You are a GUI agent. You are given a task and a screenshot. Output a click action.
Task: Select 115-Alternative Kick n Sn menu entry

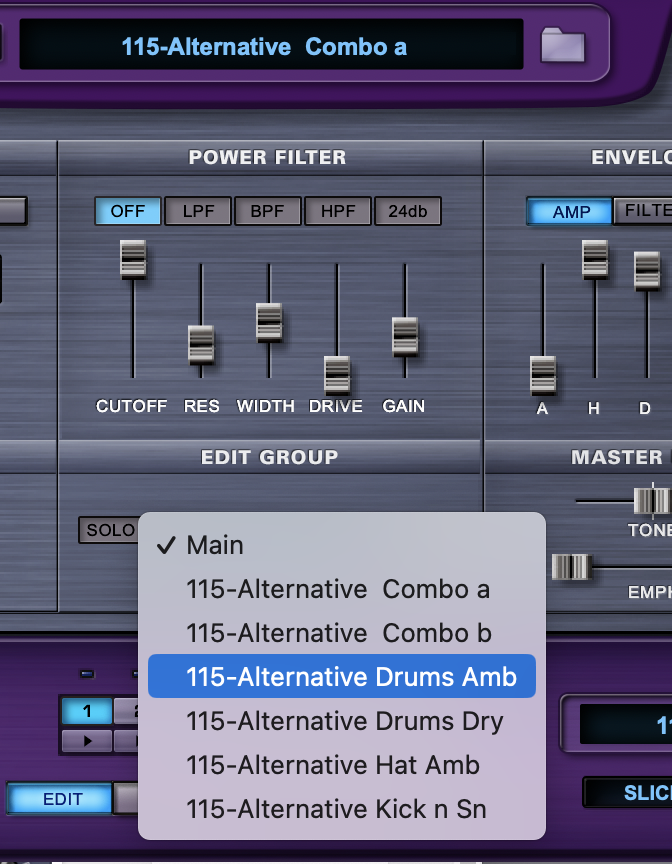(x=342, y=809)
